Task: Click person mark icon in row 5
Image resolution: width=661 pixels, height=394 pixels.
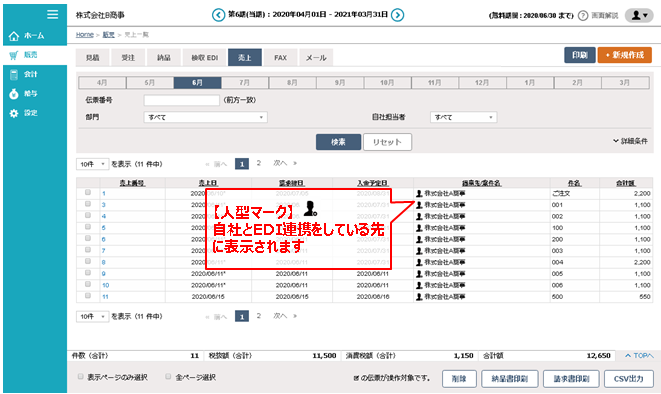Action: [419, 228]
